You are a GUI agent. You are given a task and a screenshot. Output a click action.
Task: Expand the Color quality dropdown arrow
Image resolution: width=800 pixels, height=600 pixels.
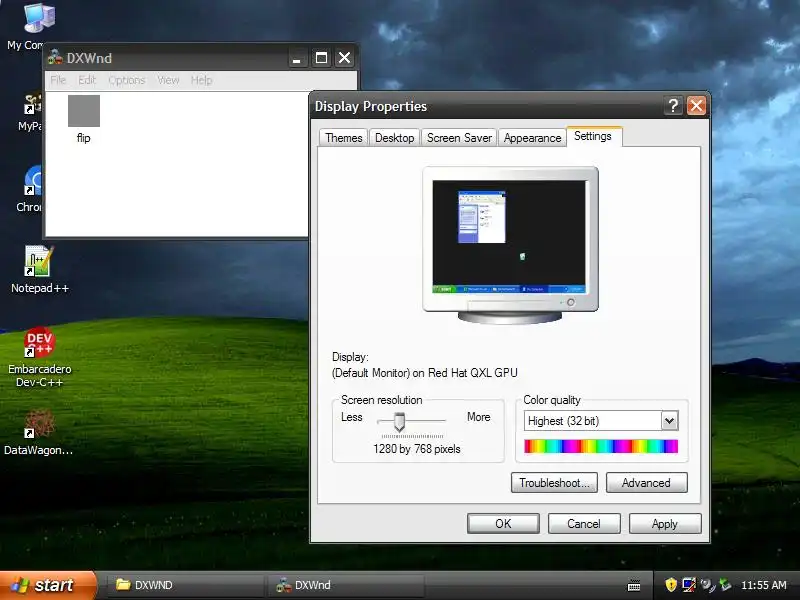[669, 421]
